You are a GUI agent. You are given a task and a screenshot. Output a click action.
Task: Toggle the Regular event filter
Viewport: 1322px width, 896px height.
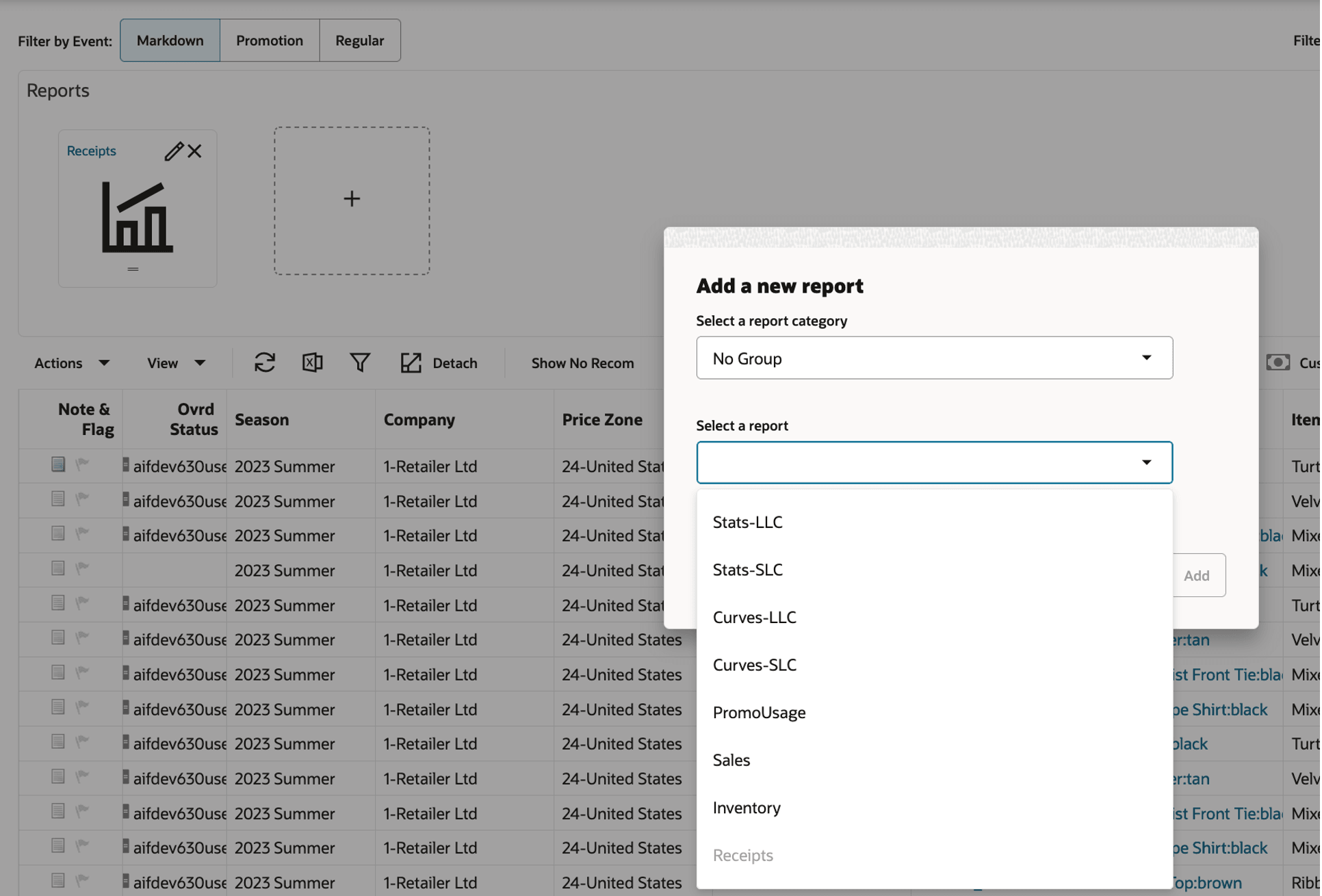[359, 40]
